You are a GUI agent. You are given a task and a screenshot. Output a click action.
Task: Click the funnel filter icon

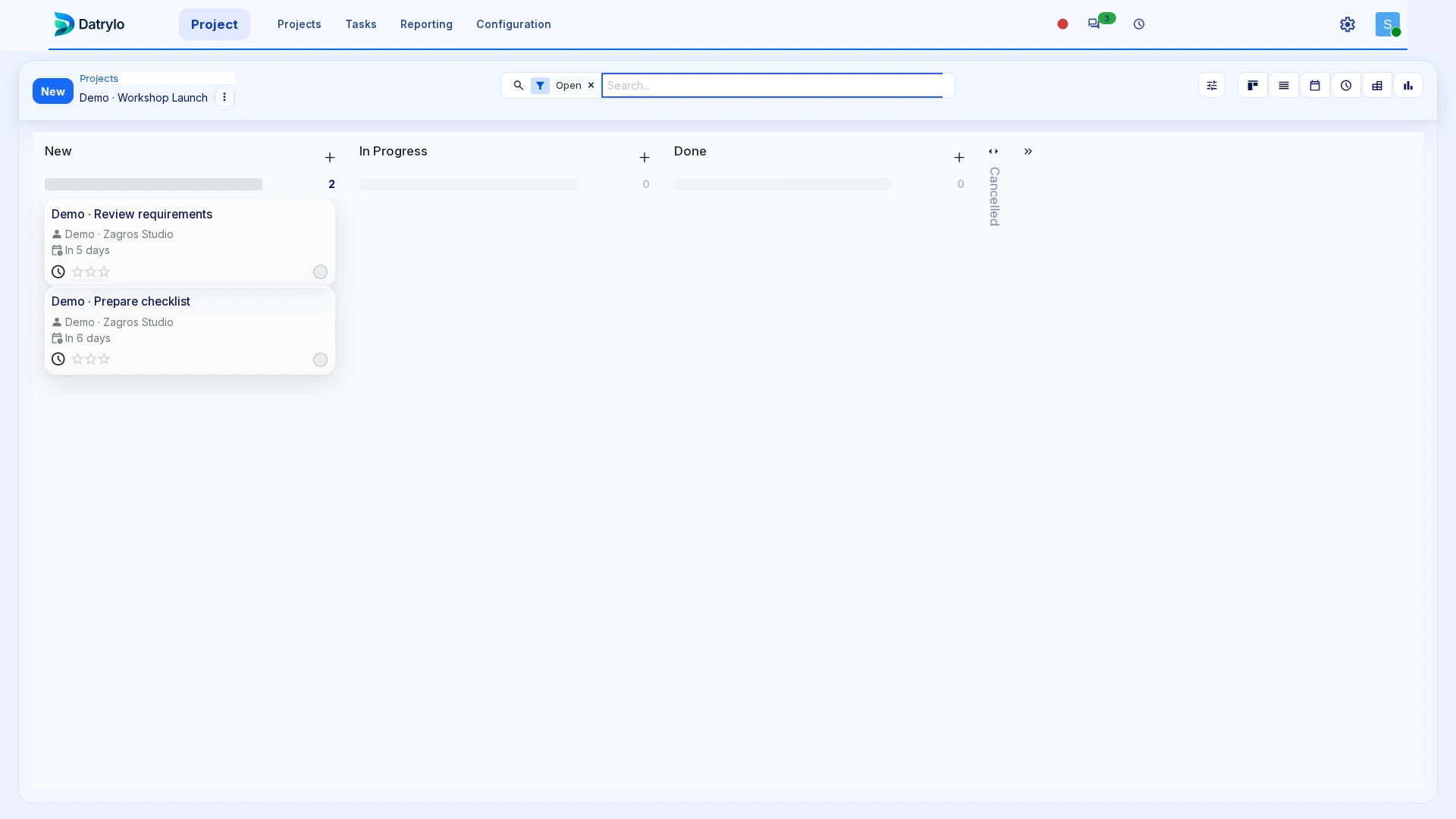540,86
